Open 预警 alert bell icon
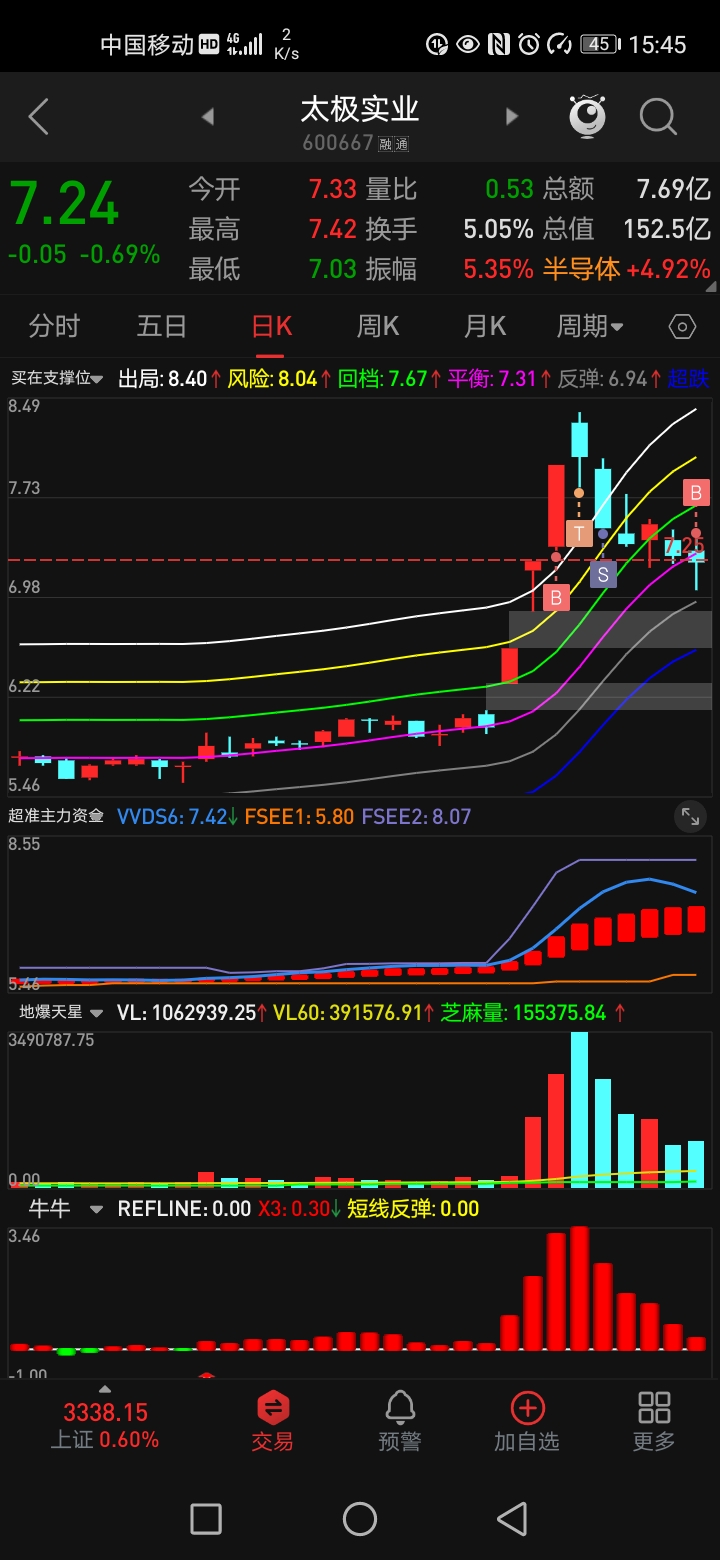720x1560 pixels. coord(400,1420)
